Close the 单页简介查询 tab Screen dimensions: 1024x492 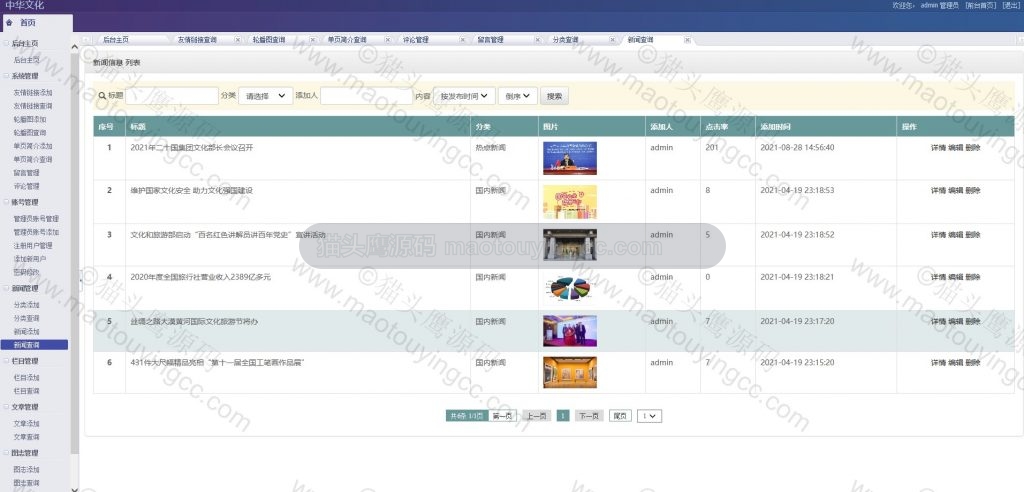pos(388,40)
